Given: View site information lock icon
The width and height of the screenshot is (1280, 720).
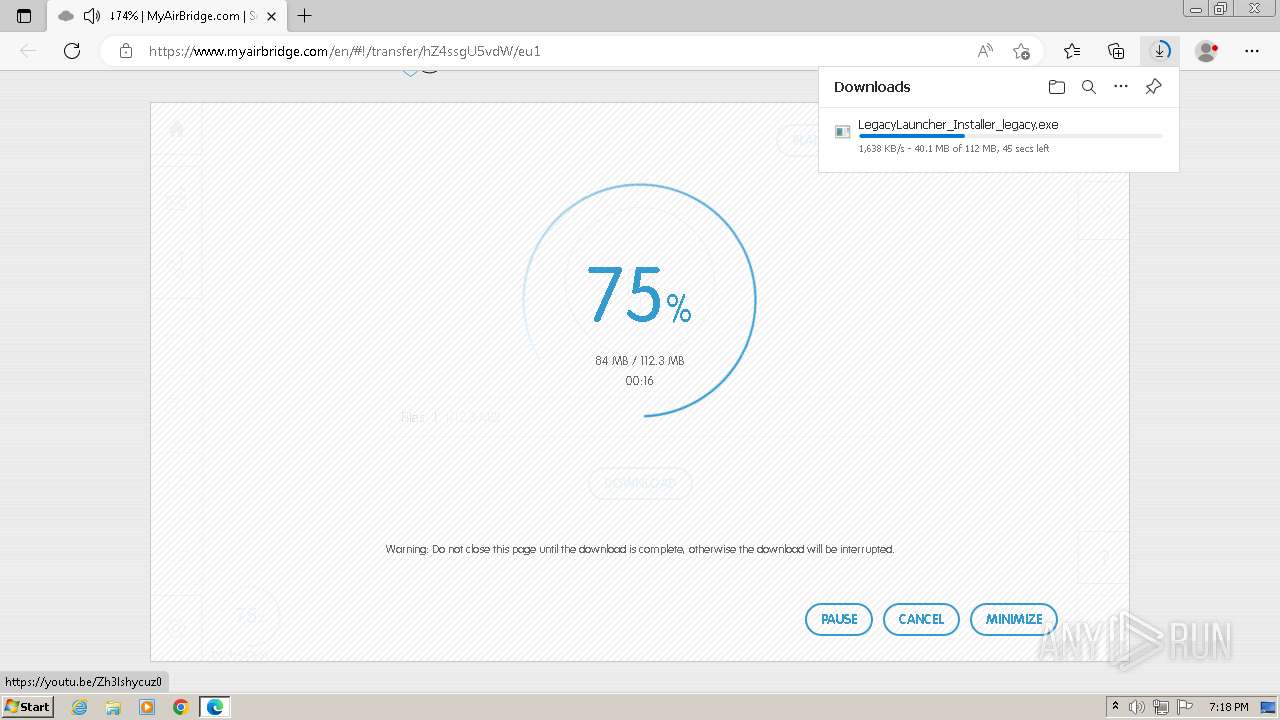Looking at the screenshot, I should (125, 51).
